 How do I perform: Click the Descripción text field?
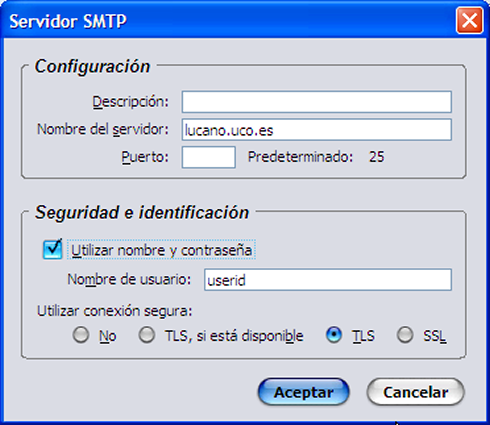click(317, 102)
